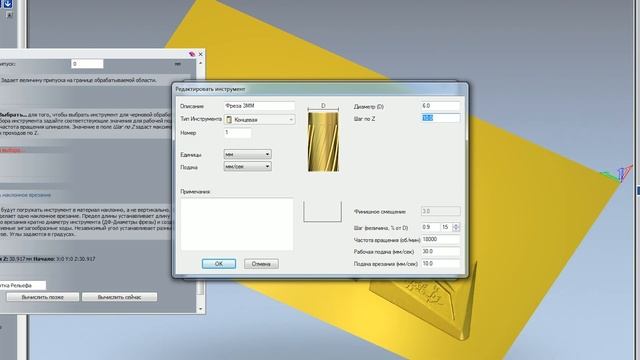Click the toolpath name field "Рельефа"
The height and width of the screenshot is (360, 640).
click(x=22, y=285)
